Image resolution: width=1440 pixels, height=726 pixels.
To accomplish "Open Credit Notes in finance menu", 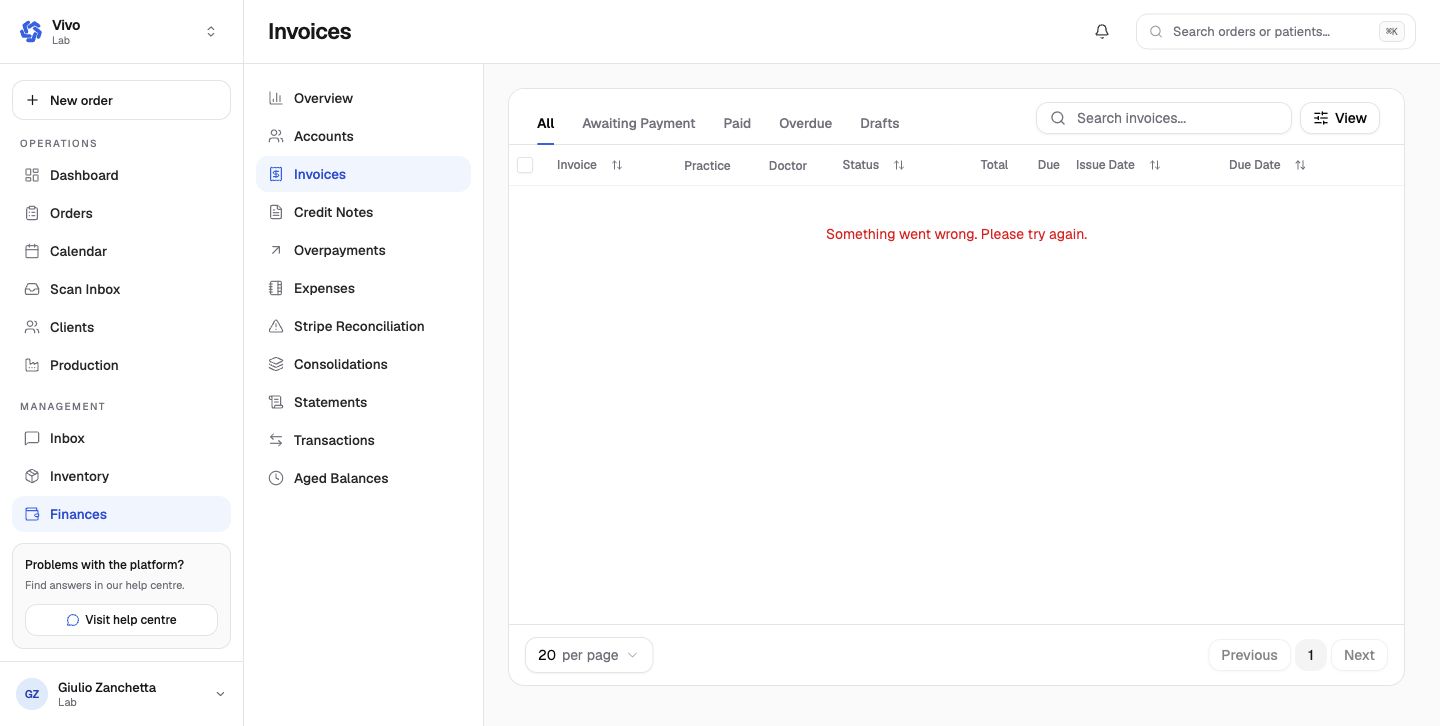I will (363, 212).
